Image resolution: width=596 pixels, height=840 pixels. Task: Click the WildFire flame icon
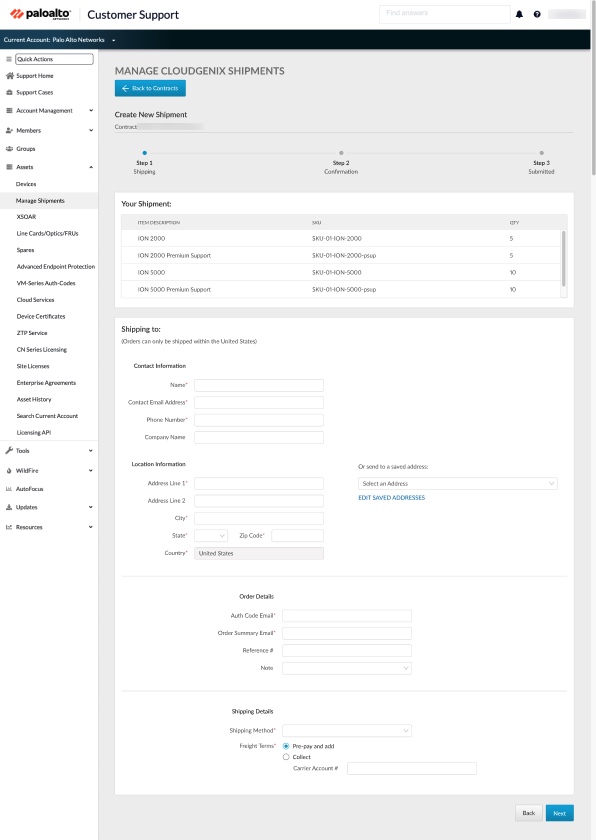[9, 470]
